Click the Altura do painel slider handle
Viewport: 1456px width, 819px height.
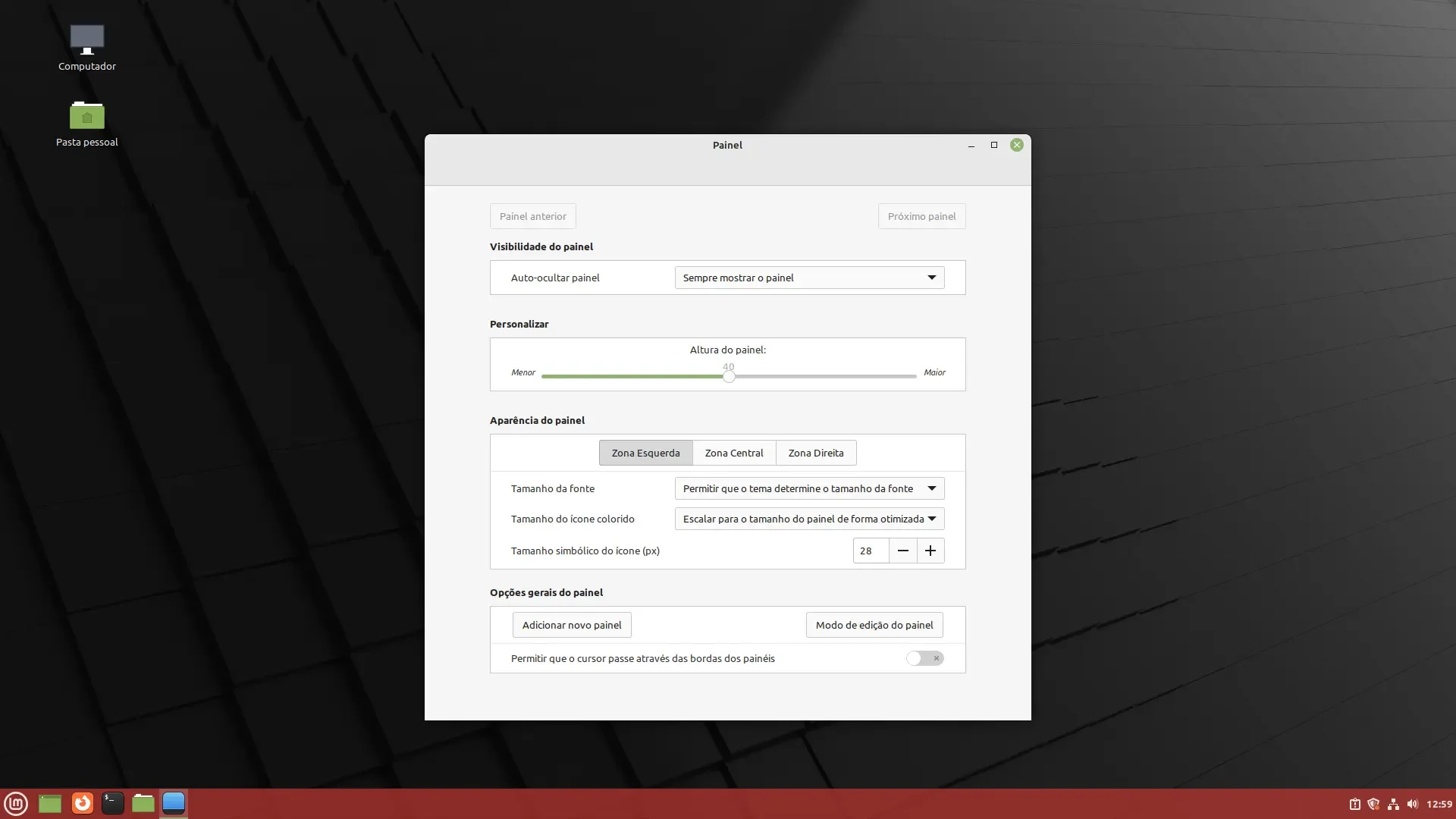click(729, 376)
